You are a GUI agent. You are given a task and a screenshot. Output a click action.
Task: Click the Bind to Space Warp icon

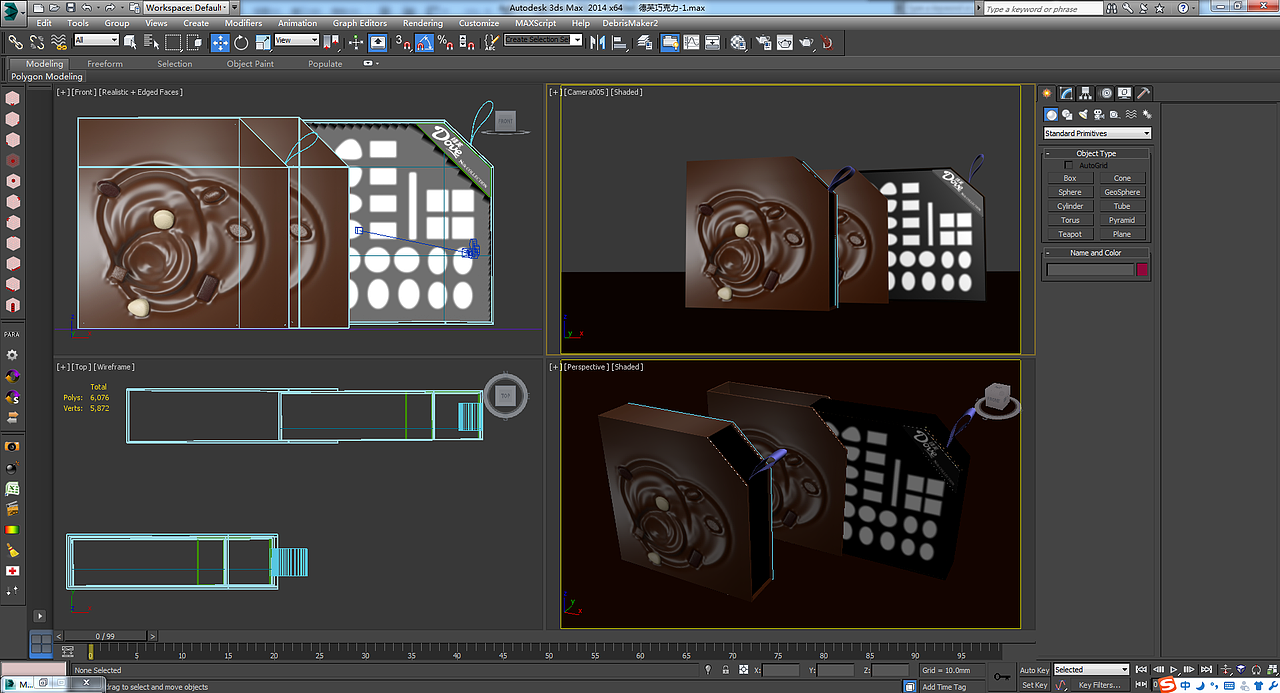59,43
